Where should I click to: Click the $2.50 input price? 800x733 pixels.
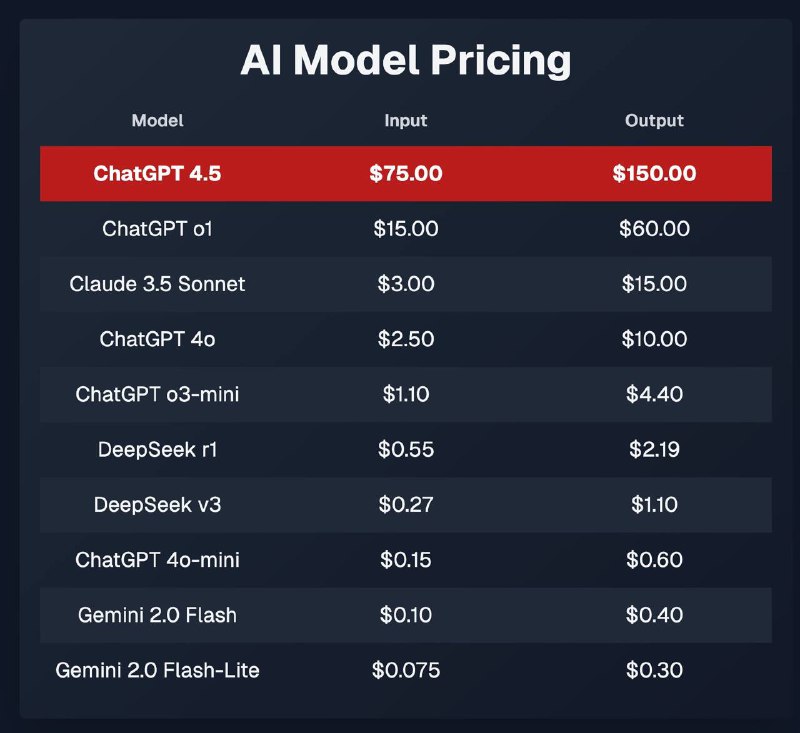(x=406, y=339)
